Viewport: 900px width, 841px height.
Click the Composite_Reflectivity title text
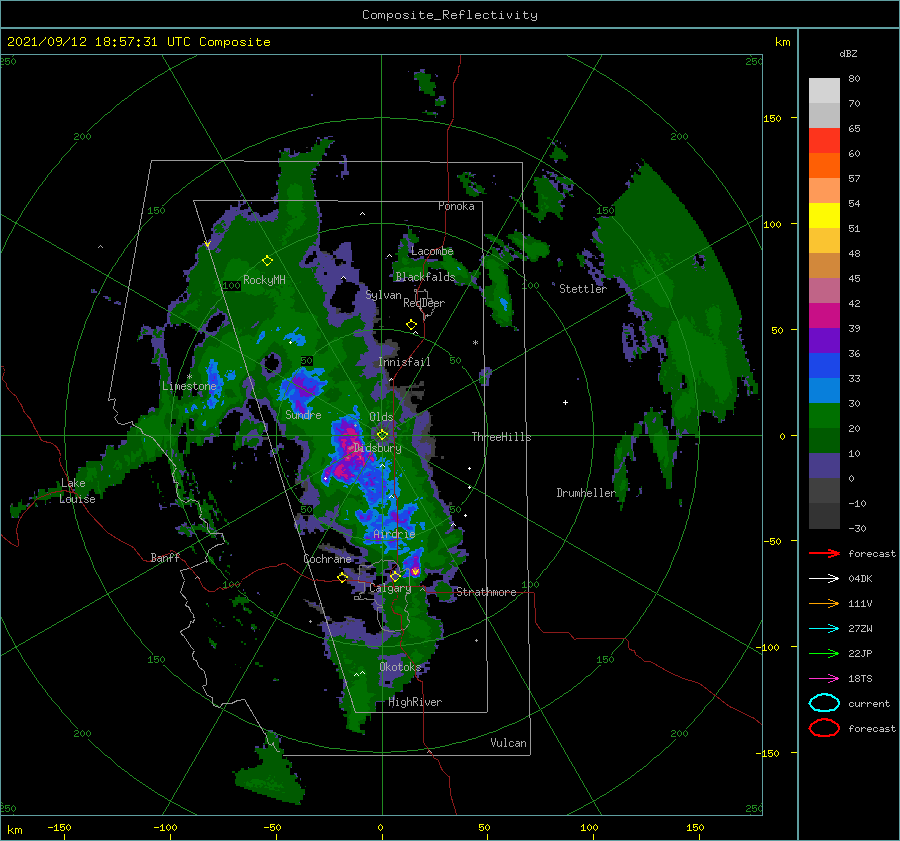point(449,15)
